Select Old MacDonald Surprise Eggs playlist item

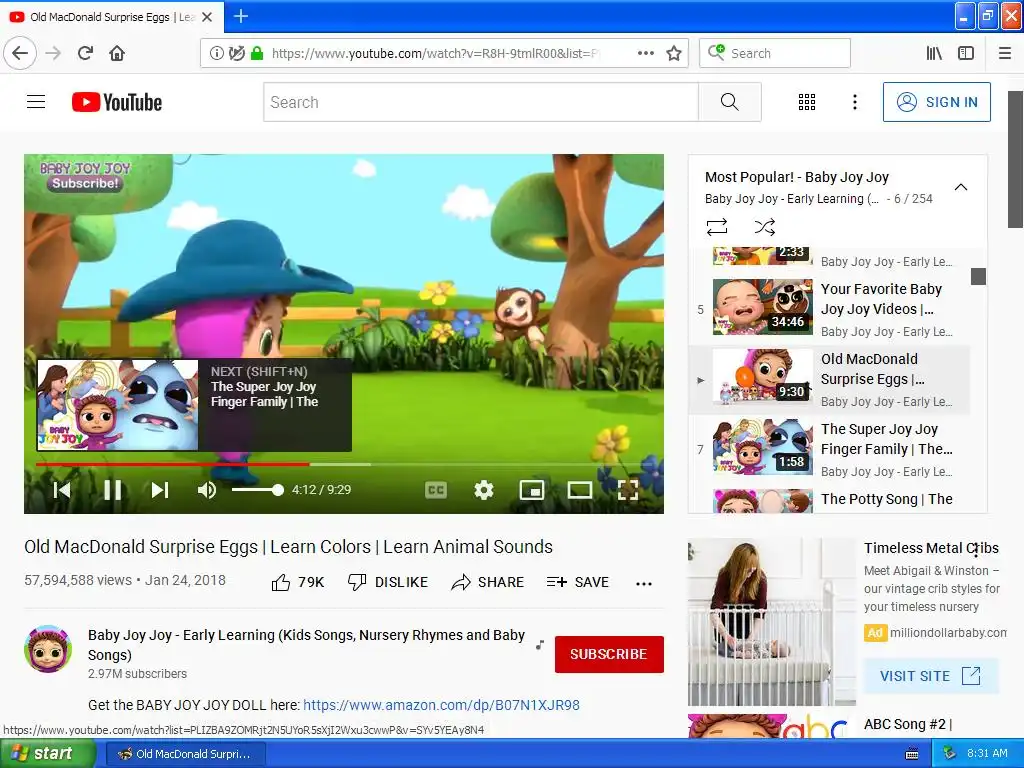click(x=829, y=380)
